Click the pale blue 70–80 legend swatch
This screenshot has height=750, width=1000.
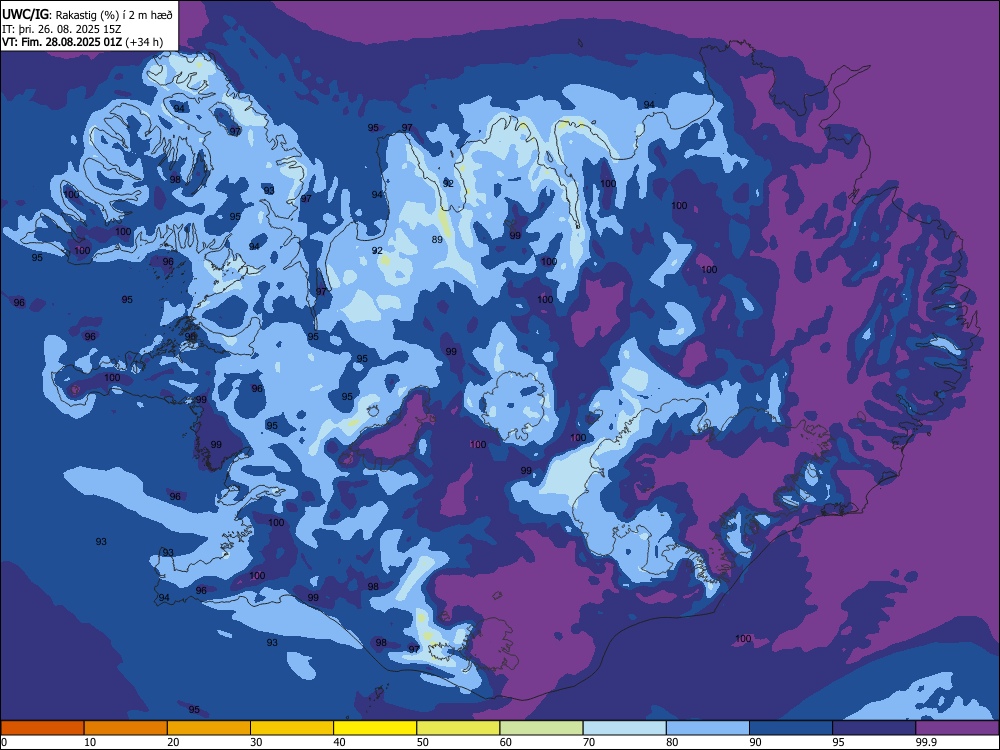(x=624, y=728)
